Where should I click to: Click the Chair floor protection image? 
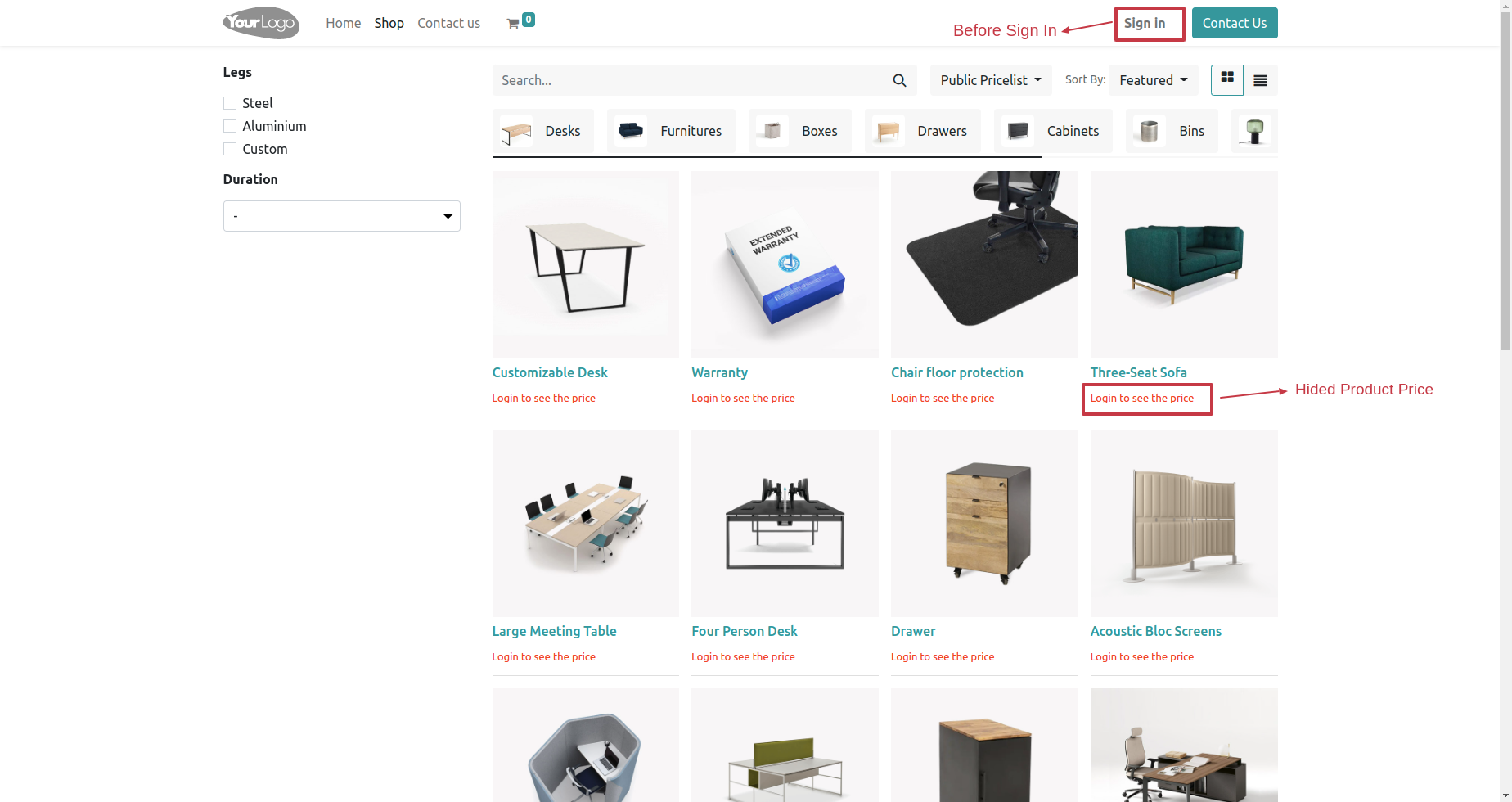[x=984, y=264]
